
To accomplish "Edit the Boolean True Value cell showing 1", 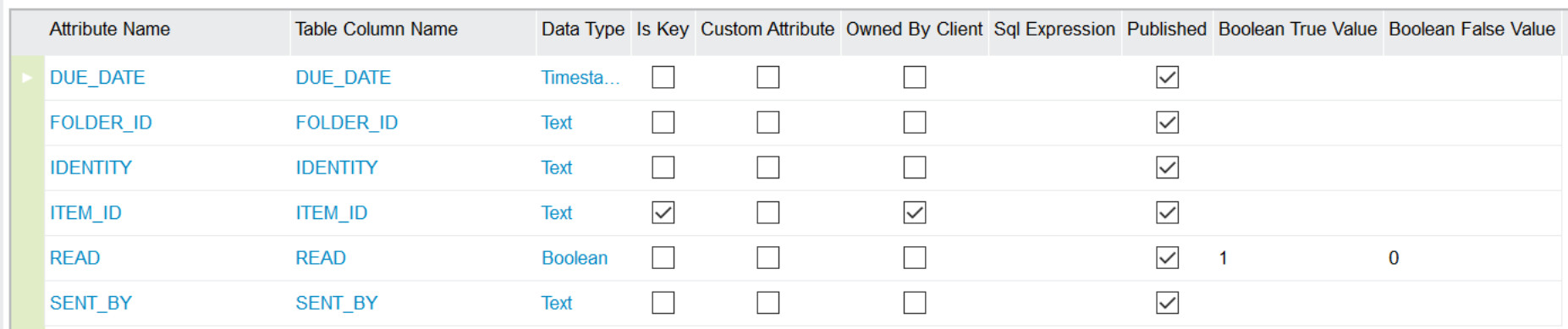I will pos(1298,258).
